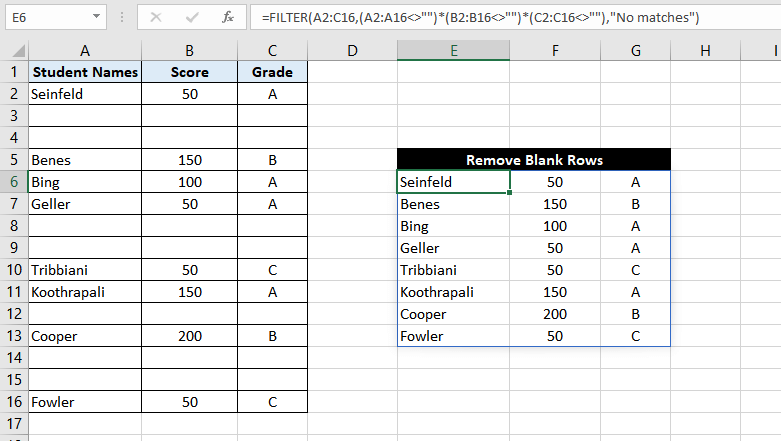This screenshot has height=441, width=781.
Task: Select row 3 header
Action: [x=14, y=116]
